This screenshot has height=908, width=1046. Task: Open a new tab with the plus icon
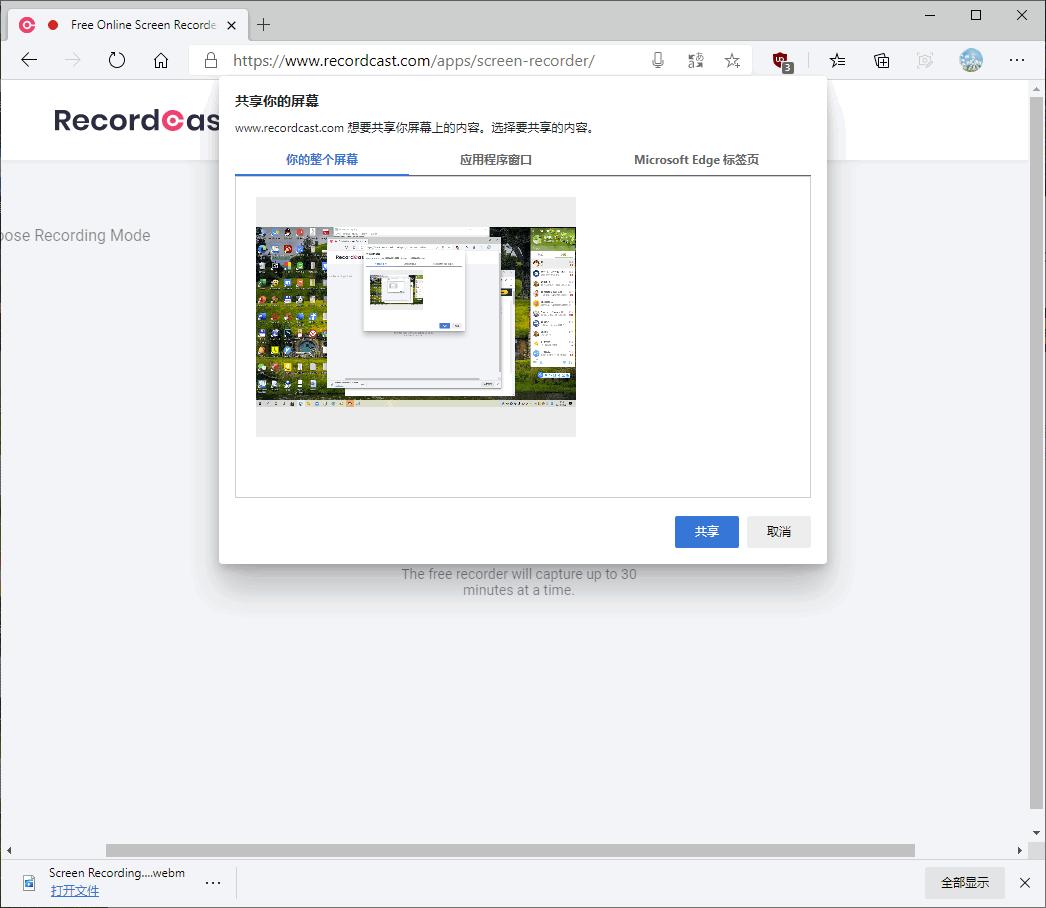click(264, 25)
